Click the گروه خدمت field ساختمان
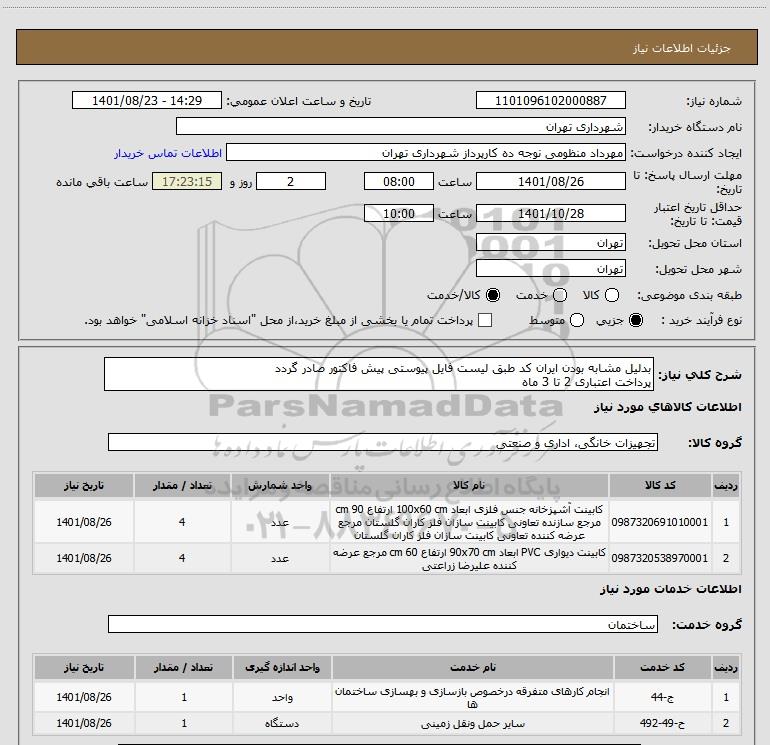770x745 pixels. pyautogui.click(x=383, y=624)
